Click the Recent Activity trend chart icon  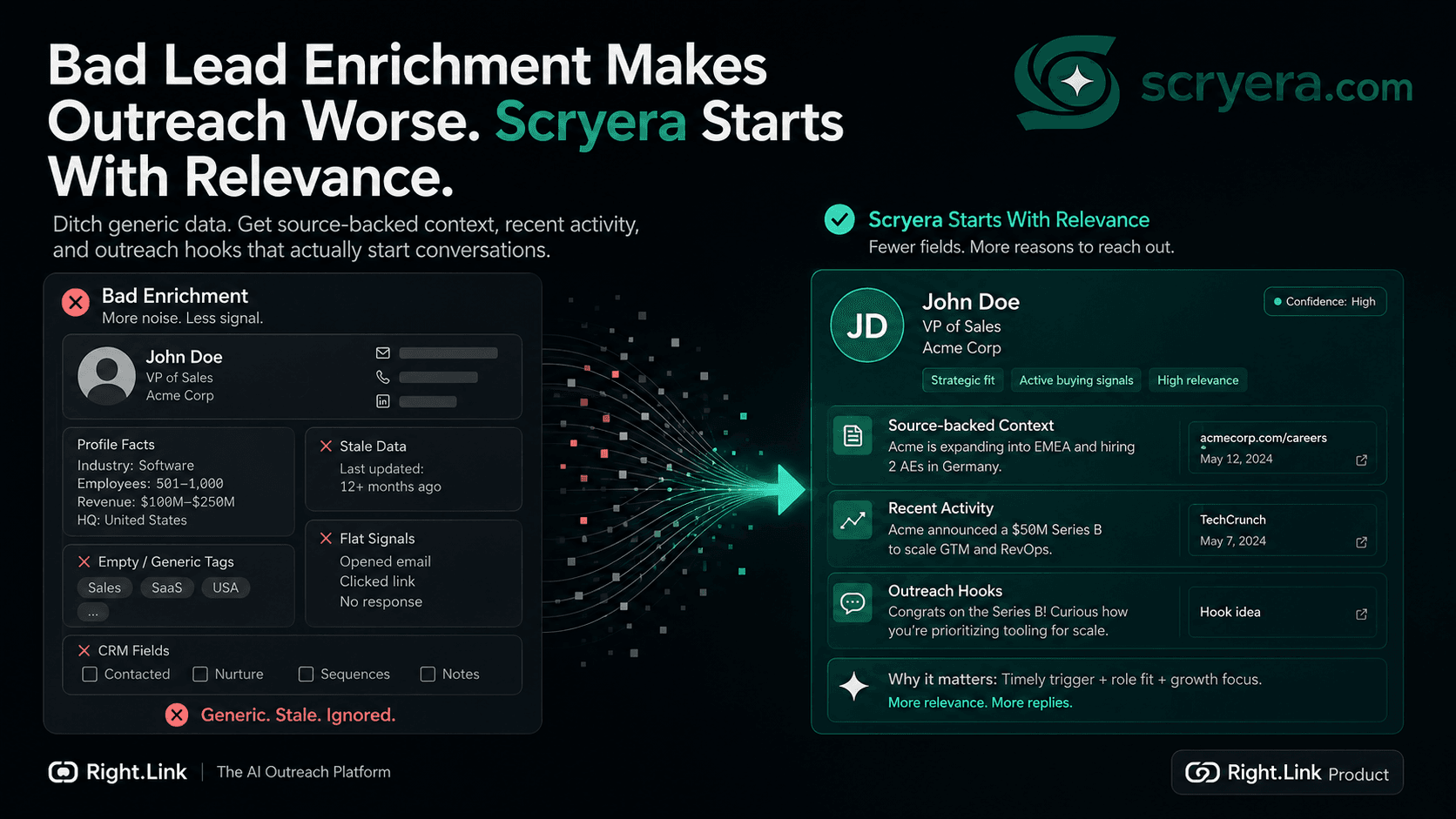tap(853, 520)
